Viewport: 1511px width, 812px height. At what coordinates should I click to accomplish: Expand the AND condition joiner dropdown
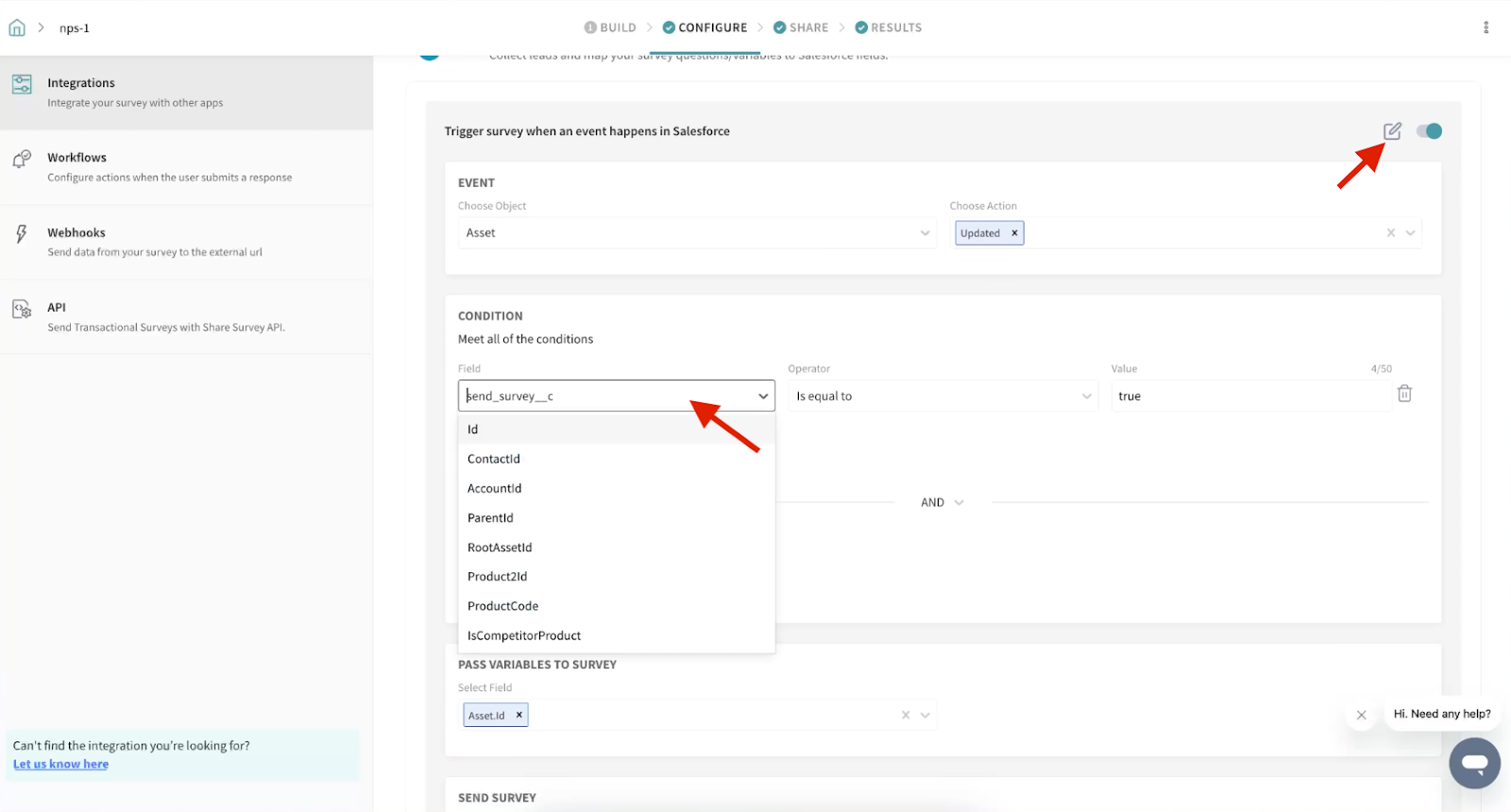(x=942, y=502)
